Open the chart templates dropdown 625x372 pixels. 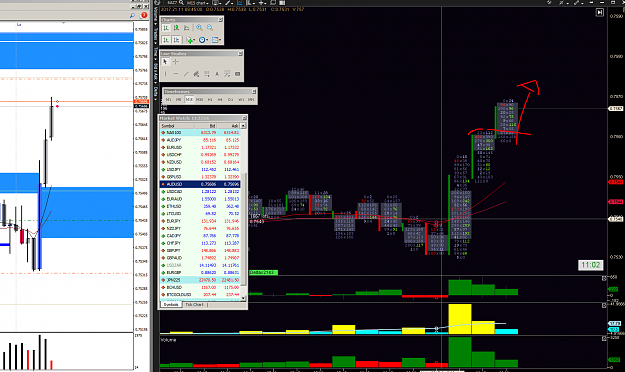[216, 40]
